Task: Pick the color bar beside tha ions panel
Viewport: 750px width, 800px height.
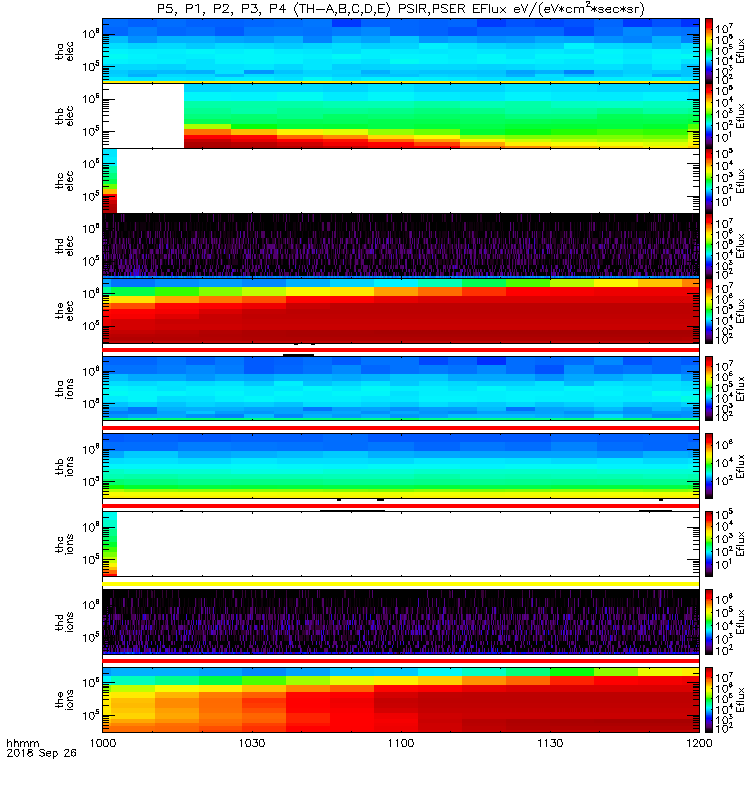Action: point(709,388)
